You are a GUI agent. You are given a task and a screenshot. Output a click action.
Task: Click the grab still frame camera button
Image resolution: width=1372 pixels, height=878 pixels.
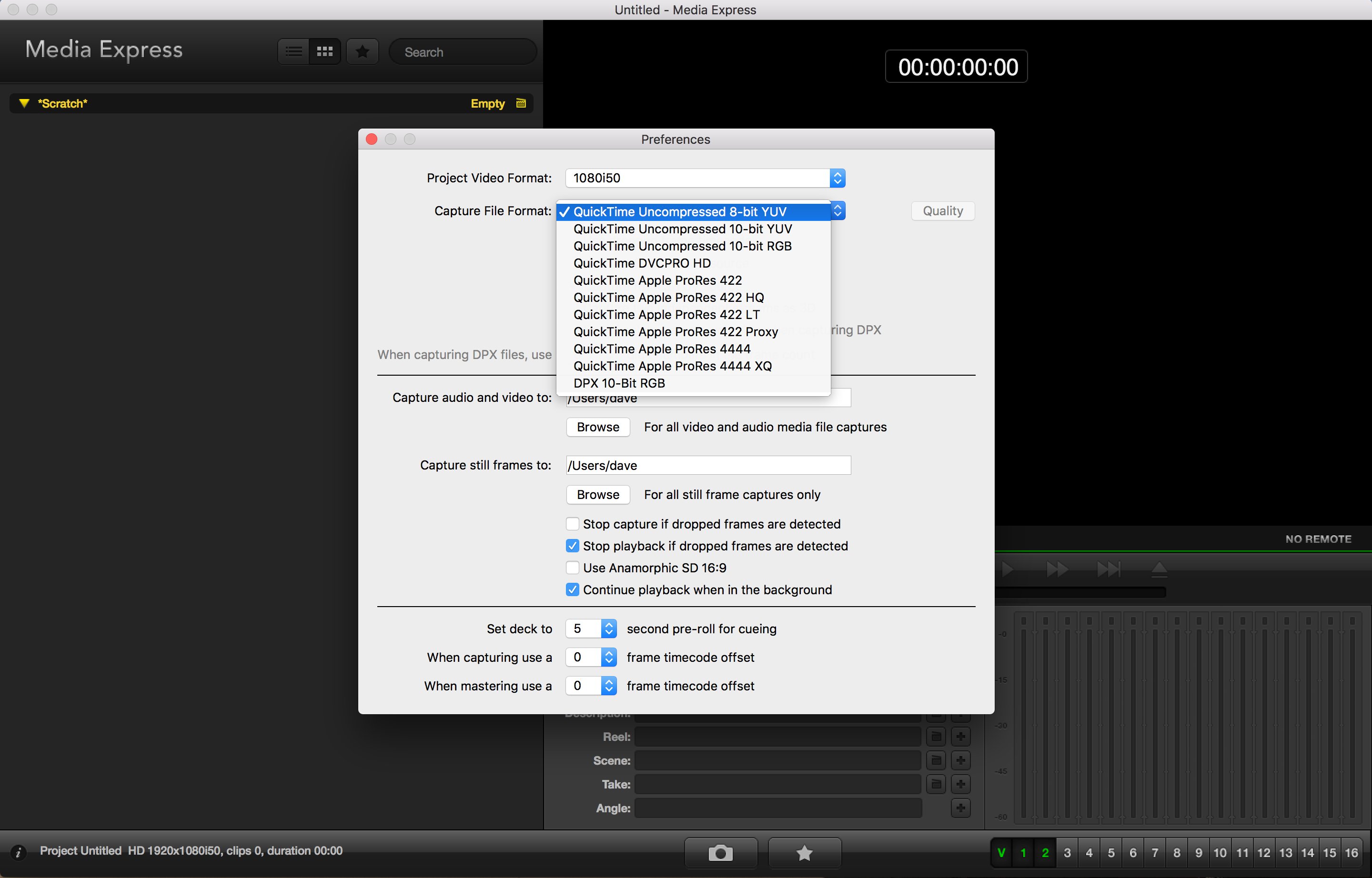720,853
